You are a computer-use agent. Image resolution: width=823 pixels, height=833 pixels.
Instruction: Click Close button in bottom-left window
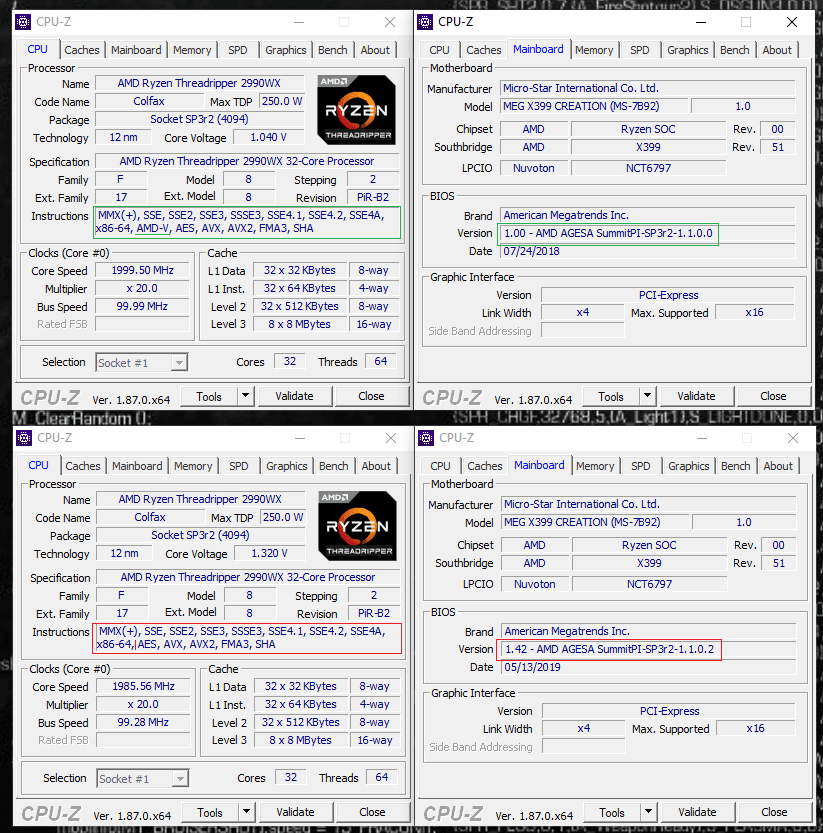click(372, 812)
